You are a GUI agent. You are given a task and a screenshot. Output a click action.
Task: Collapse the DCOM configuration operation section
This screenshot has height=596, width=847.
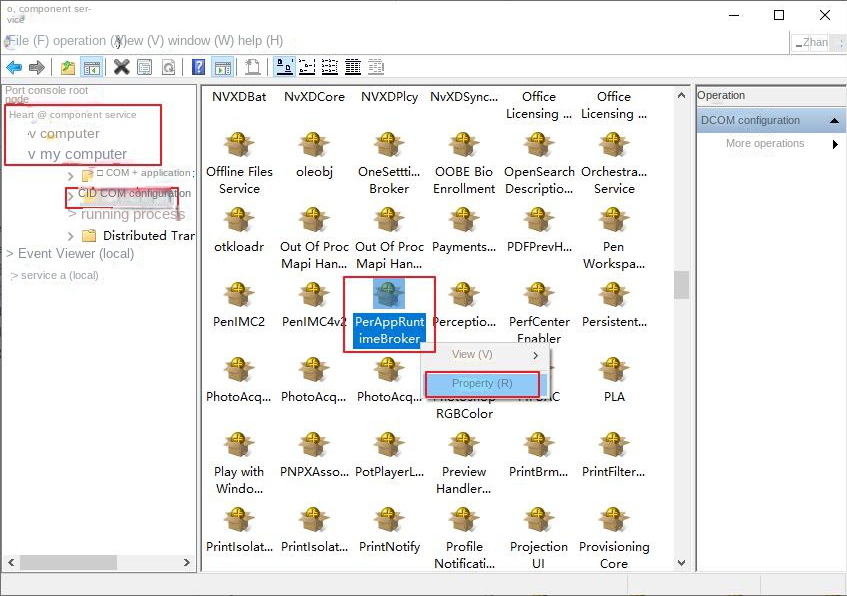835,121
